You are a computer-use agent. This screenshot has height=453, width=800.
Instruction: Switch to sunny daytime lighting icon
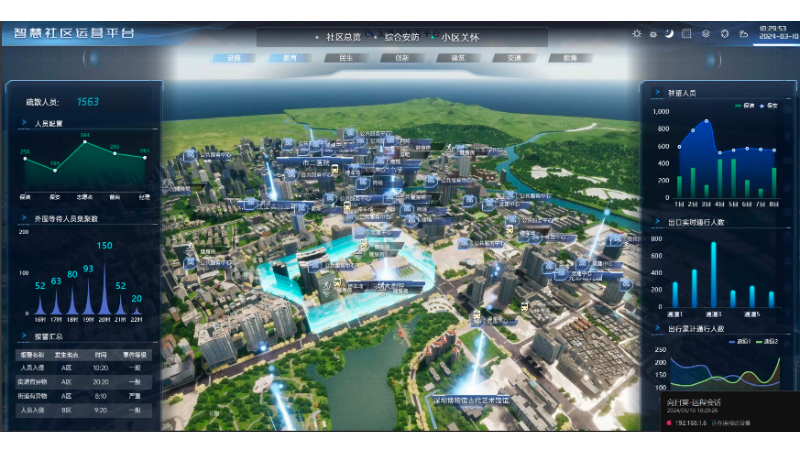[x=637, y=34]
